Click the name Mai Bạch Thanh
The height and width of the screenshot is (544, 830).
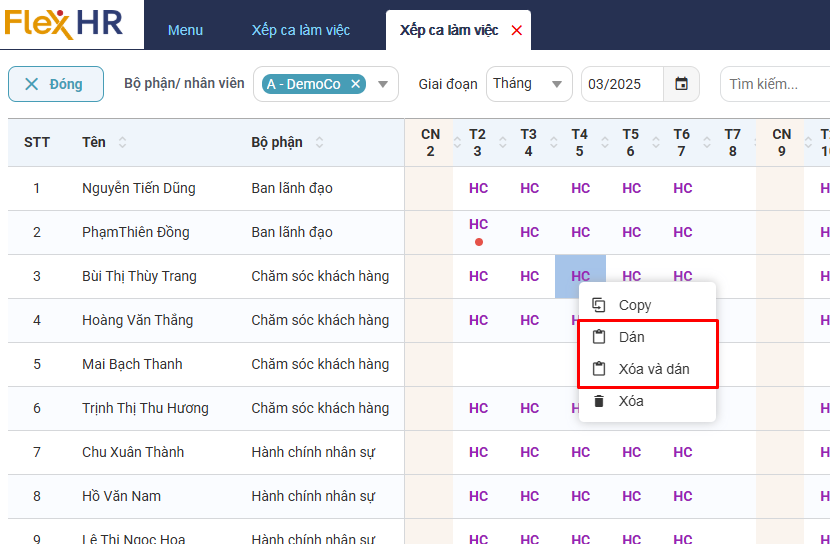coord(132,364)
